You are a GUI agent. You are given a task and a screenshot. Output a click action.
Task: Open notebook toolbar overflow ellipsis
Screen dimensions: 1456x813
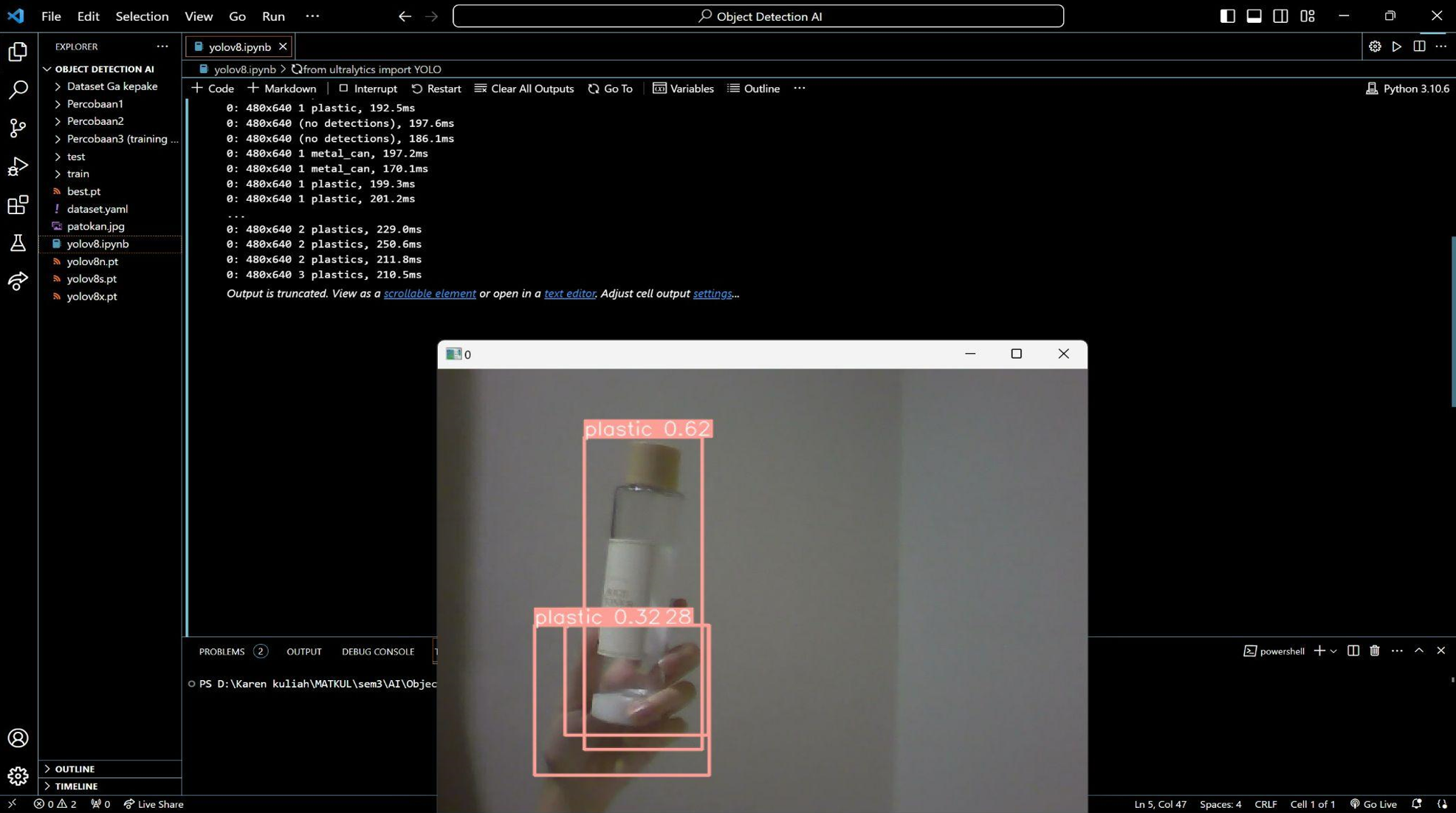pyautogui.click(x=799, y=88)
